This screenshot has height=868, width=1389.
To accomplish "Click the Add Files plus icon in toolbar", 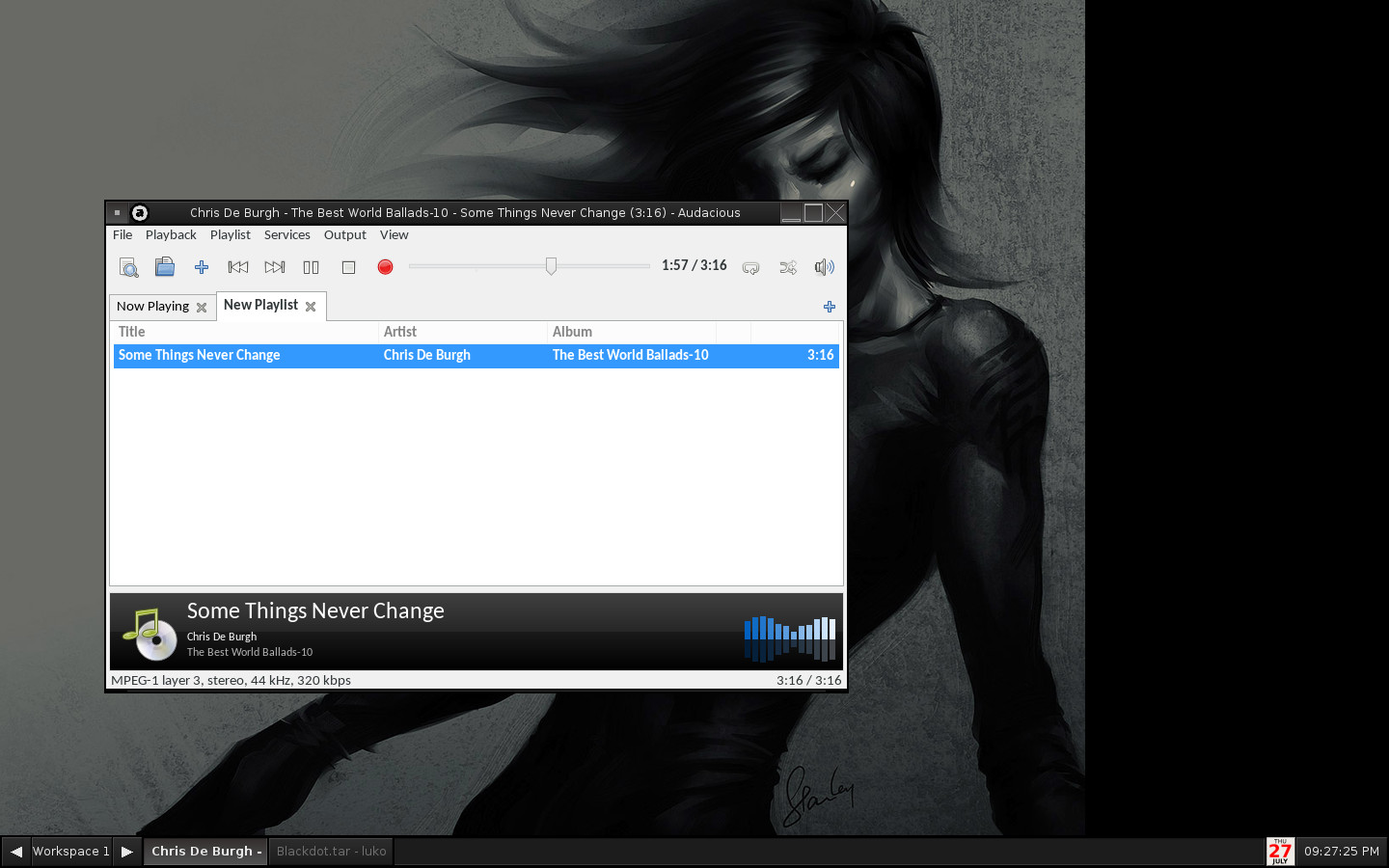I will (202, 267).
